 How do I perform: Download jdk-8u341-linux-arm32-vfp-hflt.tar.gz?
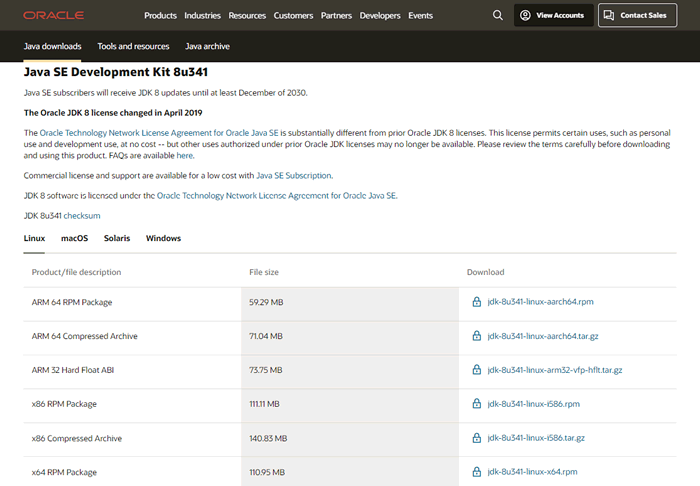tap(554, 370)
